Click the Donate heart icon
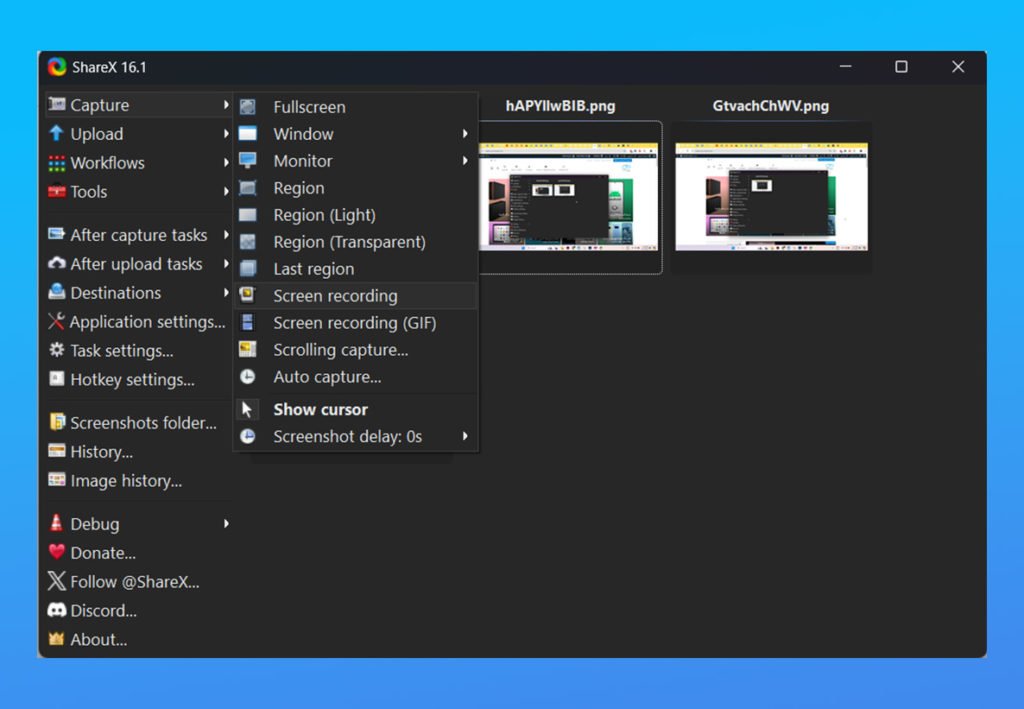The image size is (1024, 709). 57,552
